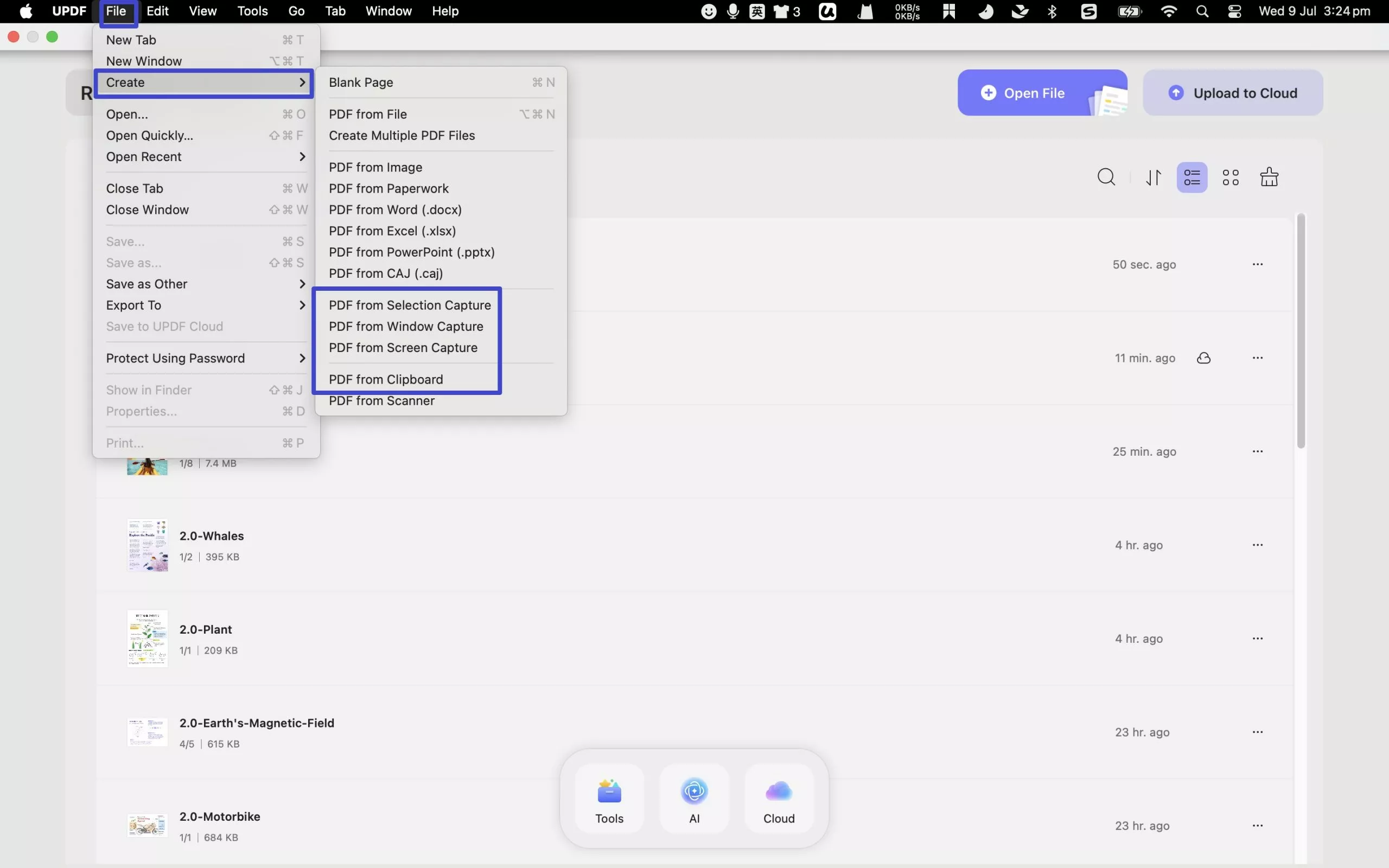Image resolution: width=1389 pixels, height=868 pixels.
Task: Open more options for 2.0-Earth's-Magnetic-Field
Action: tap(1257, 732)
